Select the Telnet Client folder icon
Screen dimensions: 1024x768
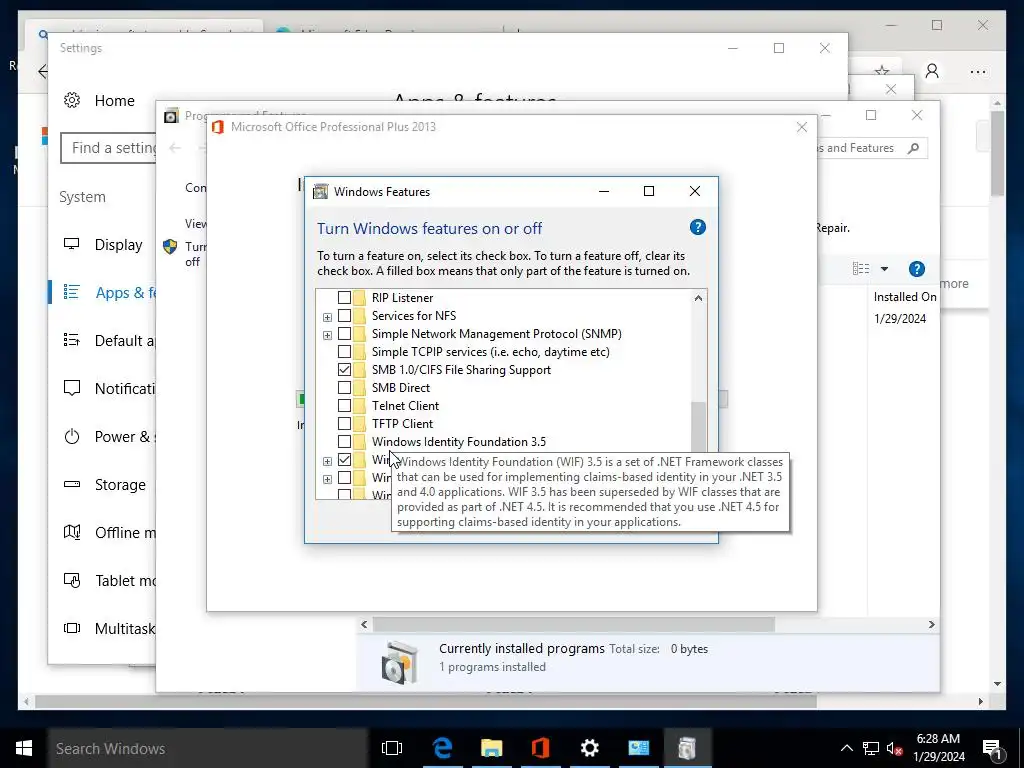tap(360, 406)
